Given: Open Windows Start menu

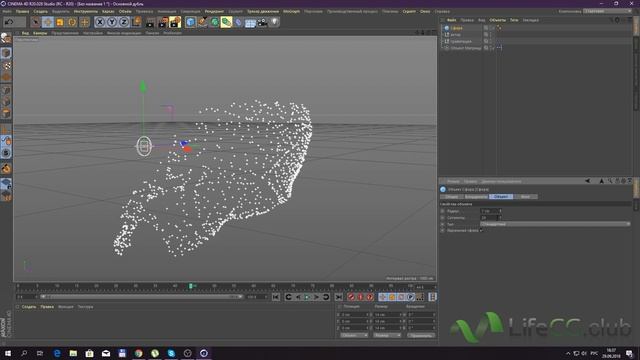Looking at the screenshot, I should 7,353.
